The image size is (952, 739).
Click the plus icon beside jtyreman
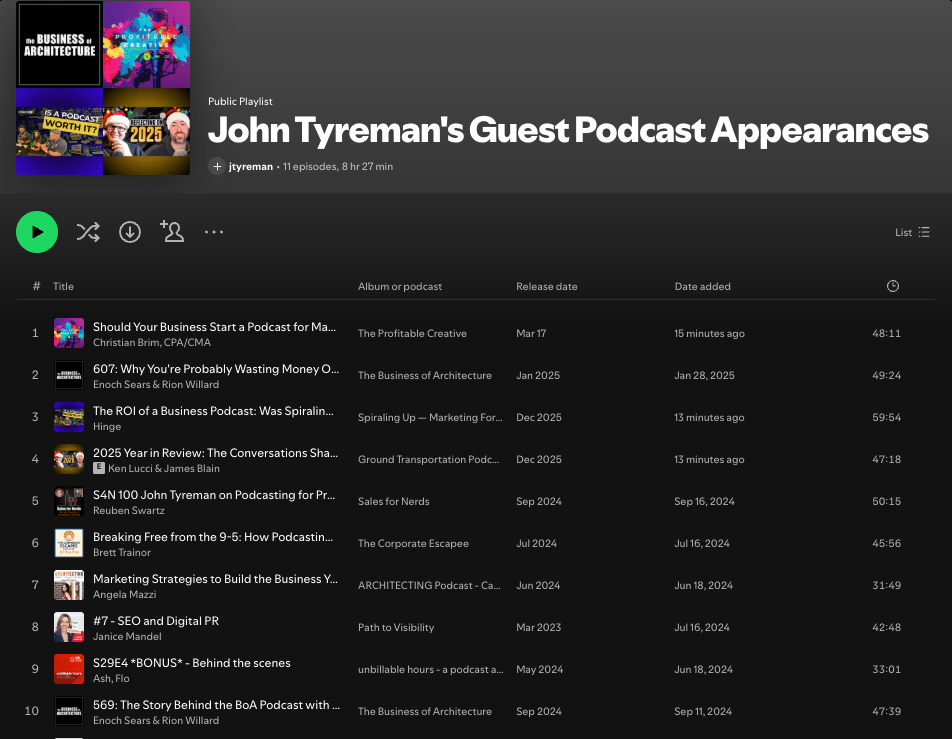pyautogui.click(x=217, y=166)
